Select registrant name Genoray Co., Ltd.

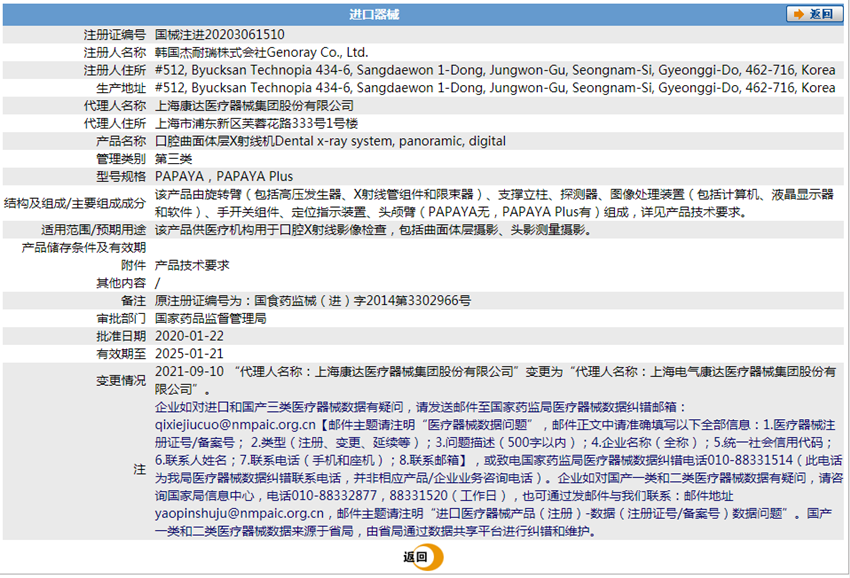click(318, 53)
